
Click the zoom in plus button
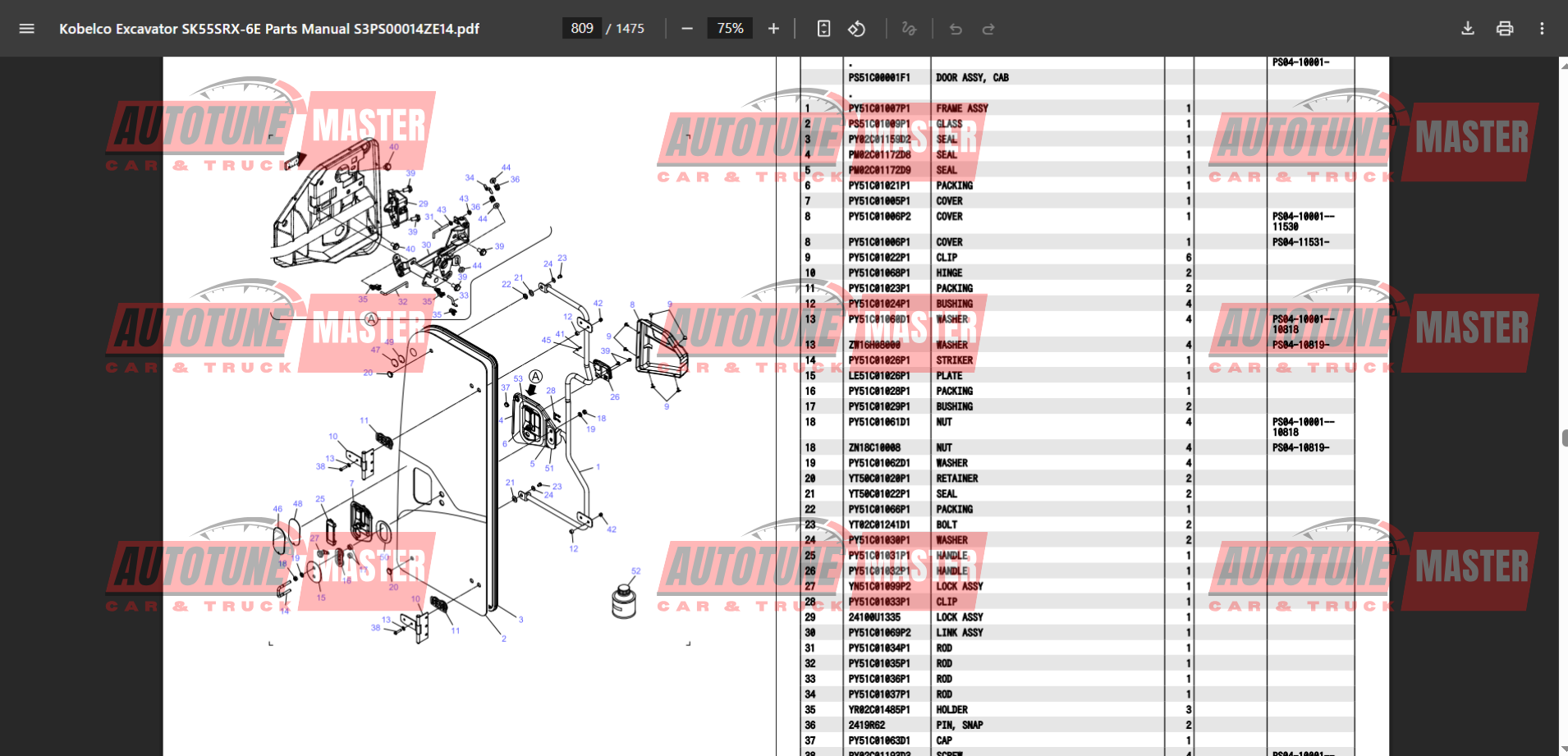[773, 29]
